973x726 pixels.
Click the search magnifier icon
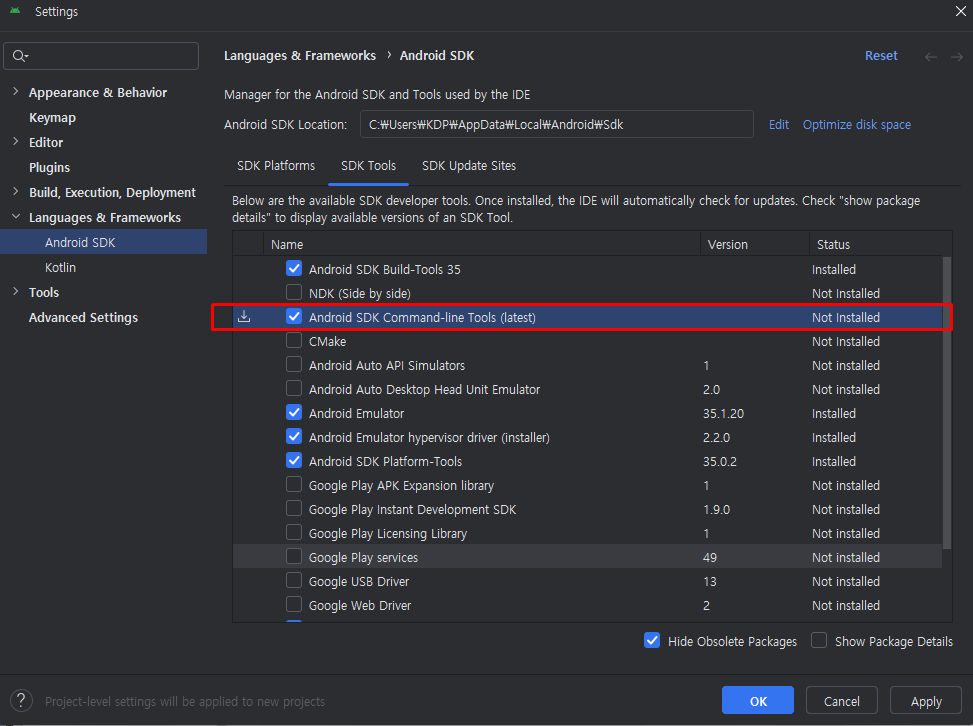pos(20,56)
